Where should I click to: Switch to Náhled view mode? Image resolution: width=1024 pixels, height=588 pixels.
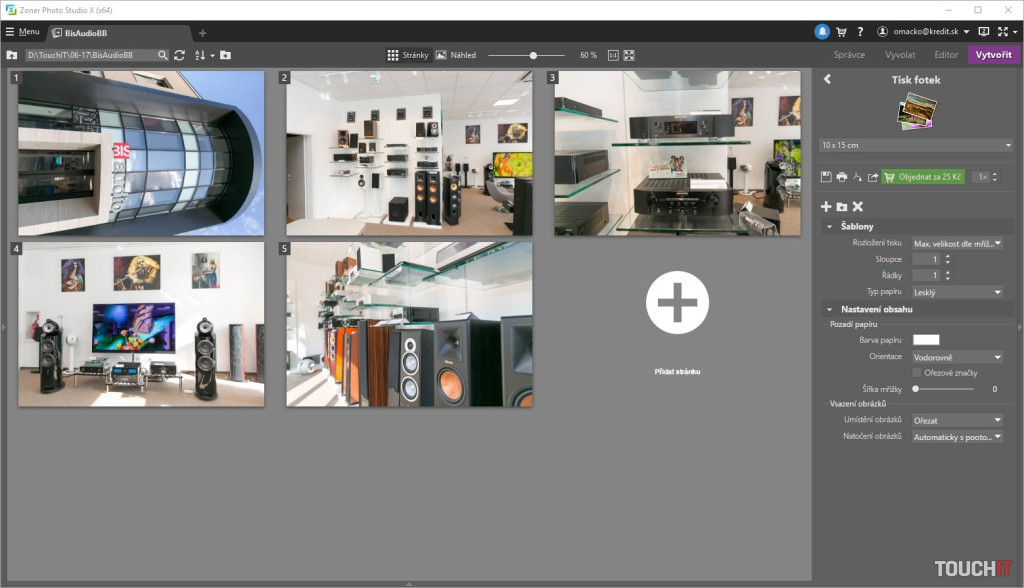(455, 55)
